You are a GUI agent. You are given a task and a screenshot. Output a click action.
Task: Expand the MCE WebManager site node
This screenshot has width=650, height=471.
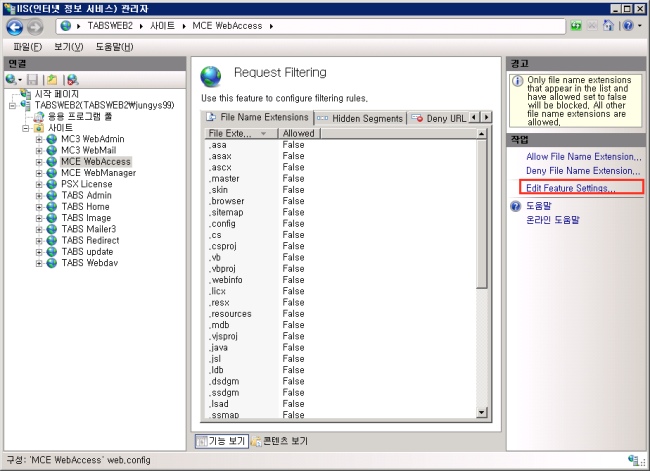pos(39,173)
